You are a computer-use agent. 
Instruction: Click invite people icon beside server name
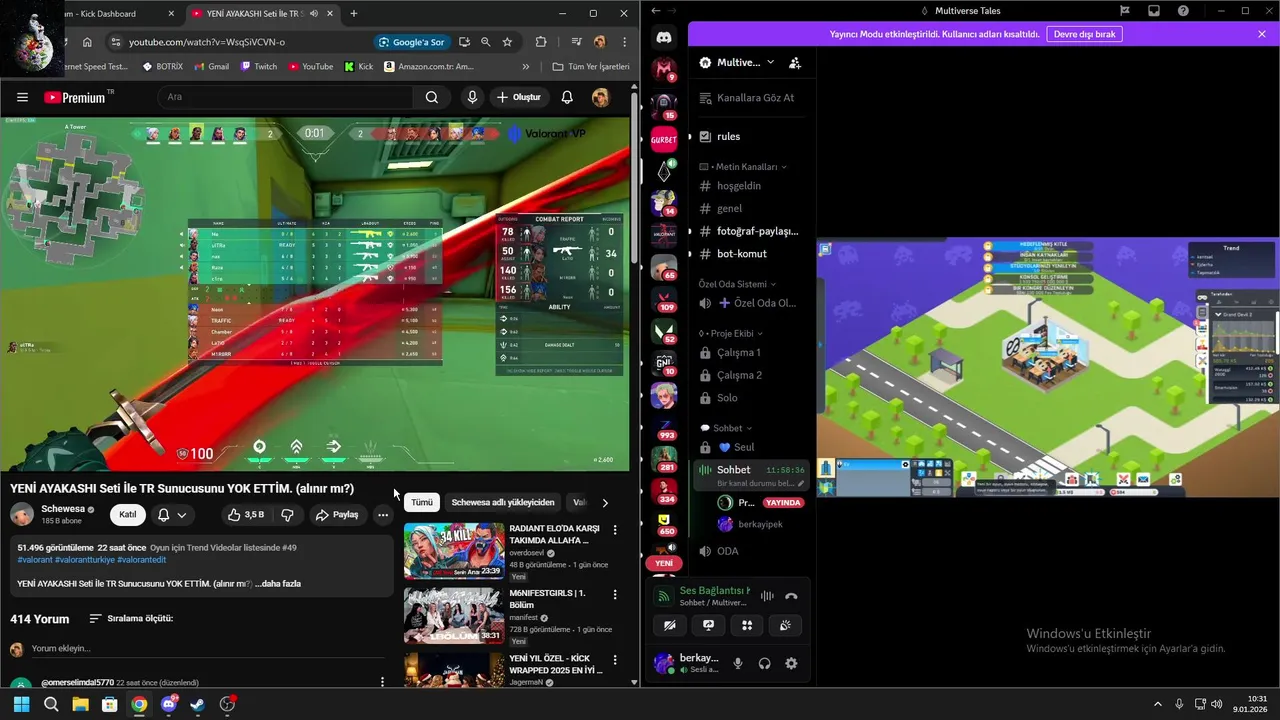tap(795, 62)
